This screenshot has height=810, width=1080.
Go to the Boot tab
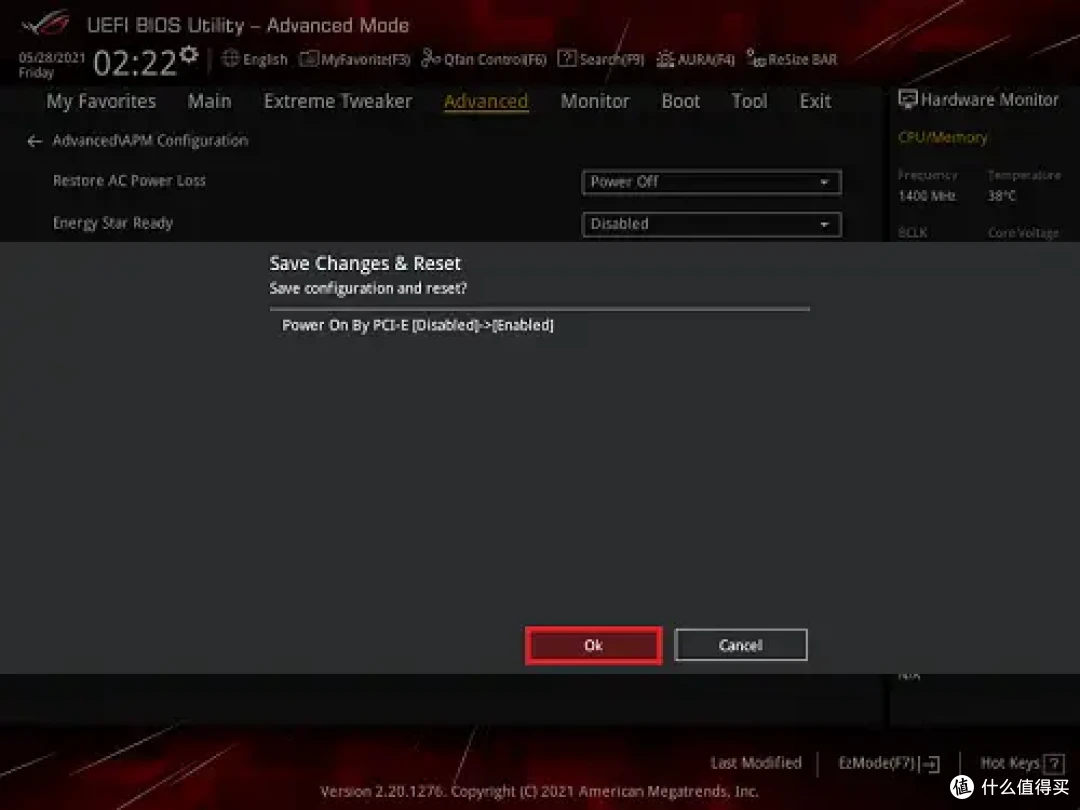[681, 101]
